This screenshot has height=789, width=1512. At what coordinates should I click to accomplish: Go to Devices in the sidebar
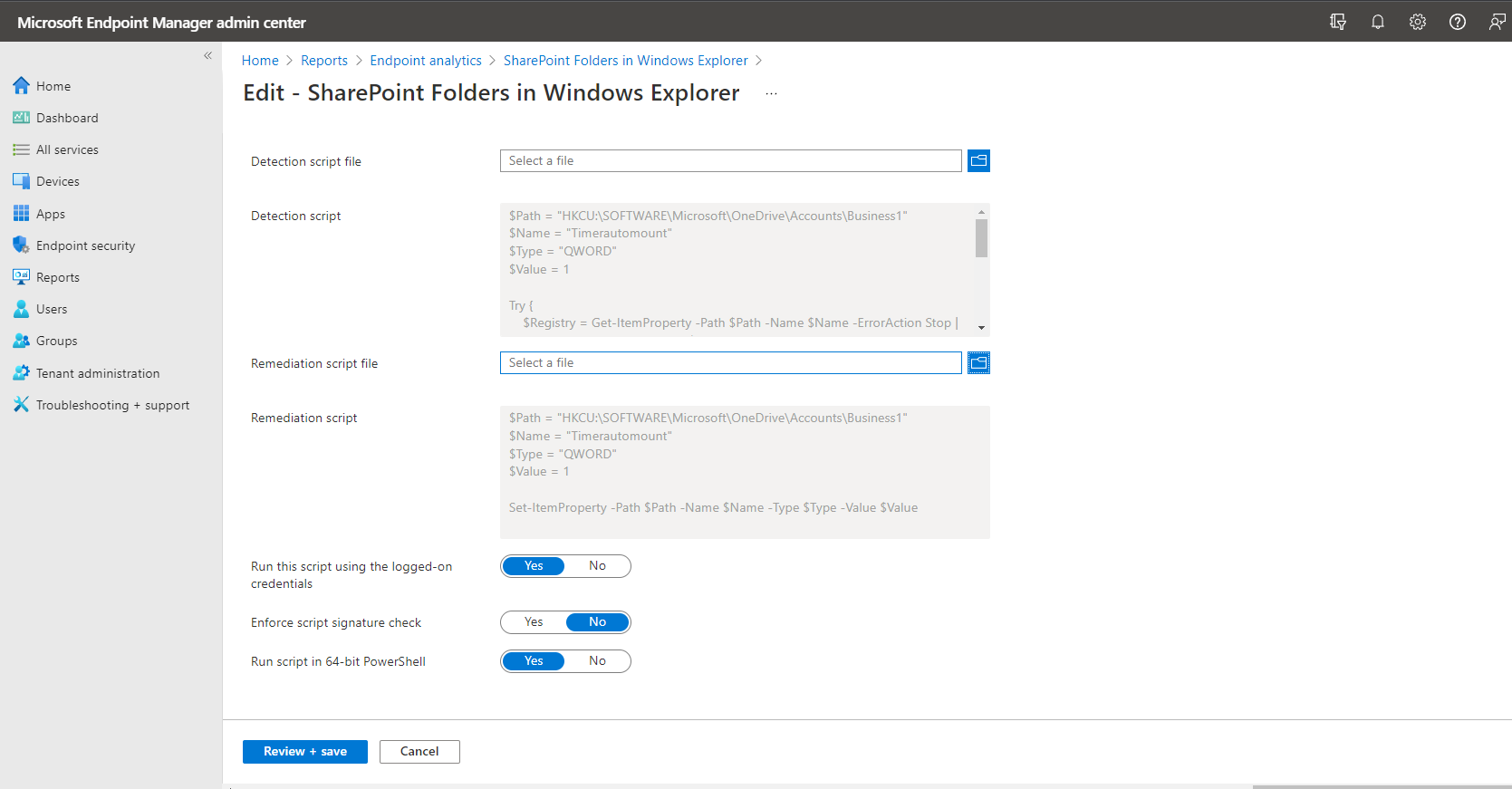pyautogui.click(x=58, y=181)
